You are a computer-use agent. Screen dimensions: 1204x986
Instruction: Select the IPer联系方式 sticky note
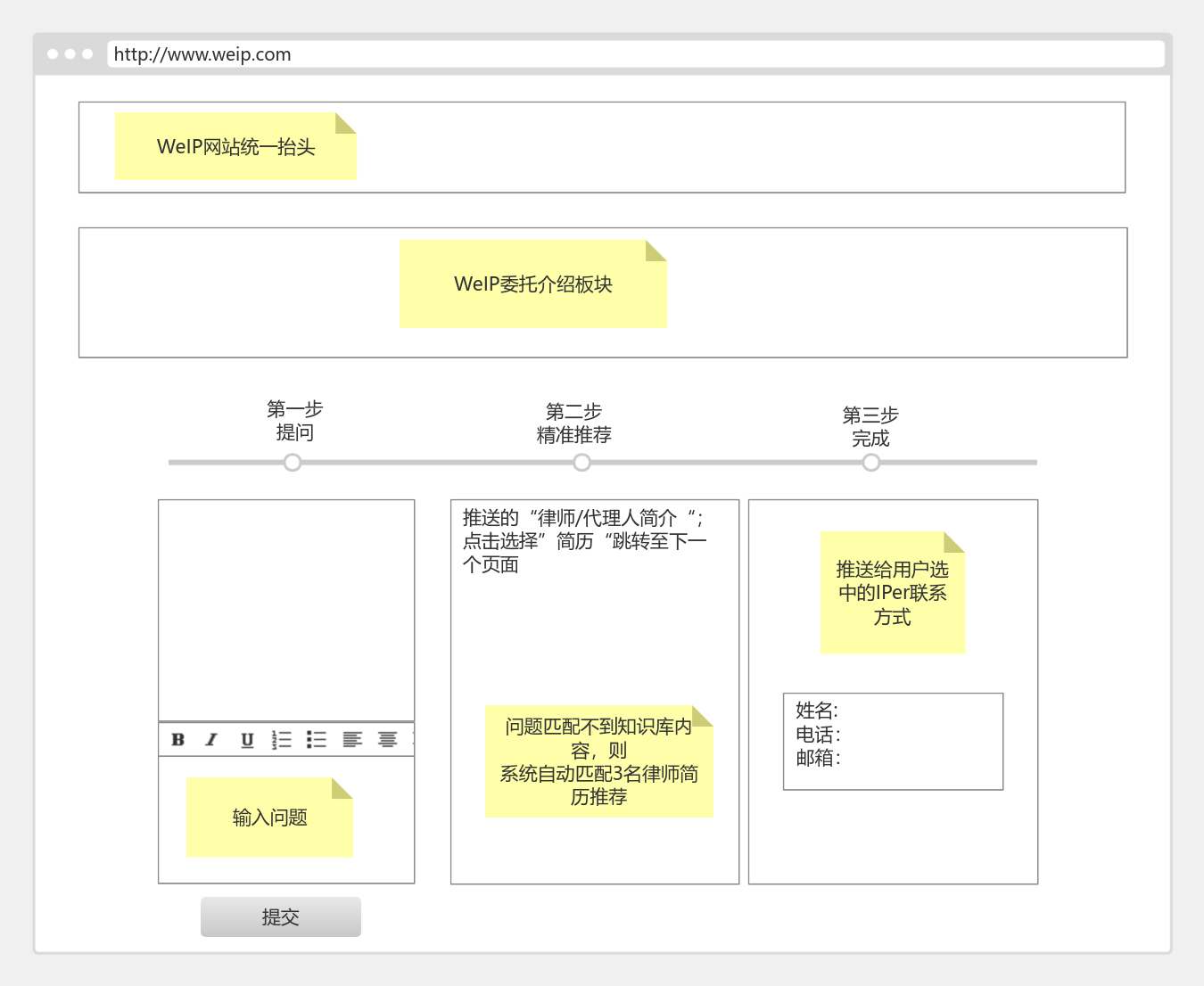click(891, 592)
